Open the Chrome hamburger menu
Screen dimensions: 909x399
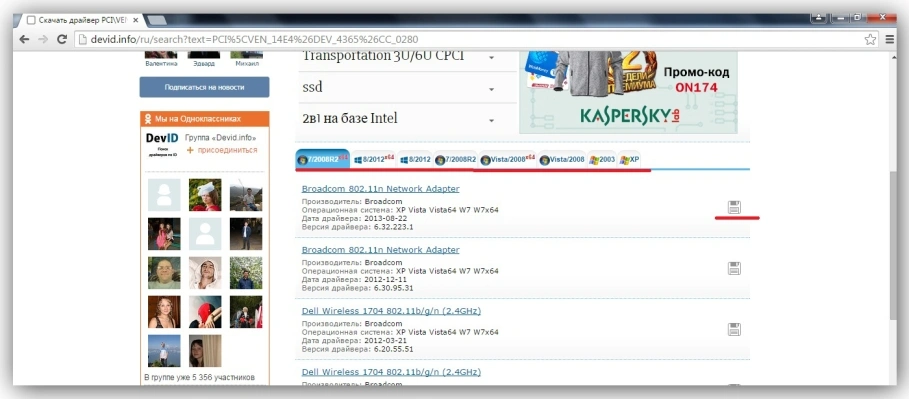click(x=890, y=39)
